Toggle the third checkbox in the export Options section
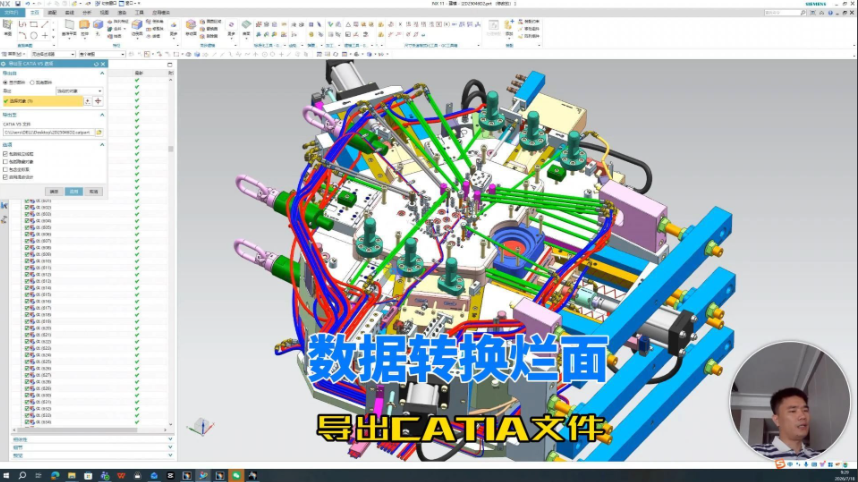This screenshot has height=482, width=858. point(5,170)
